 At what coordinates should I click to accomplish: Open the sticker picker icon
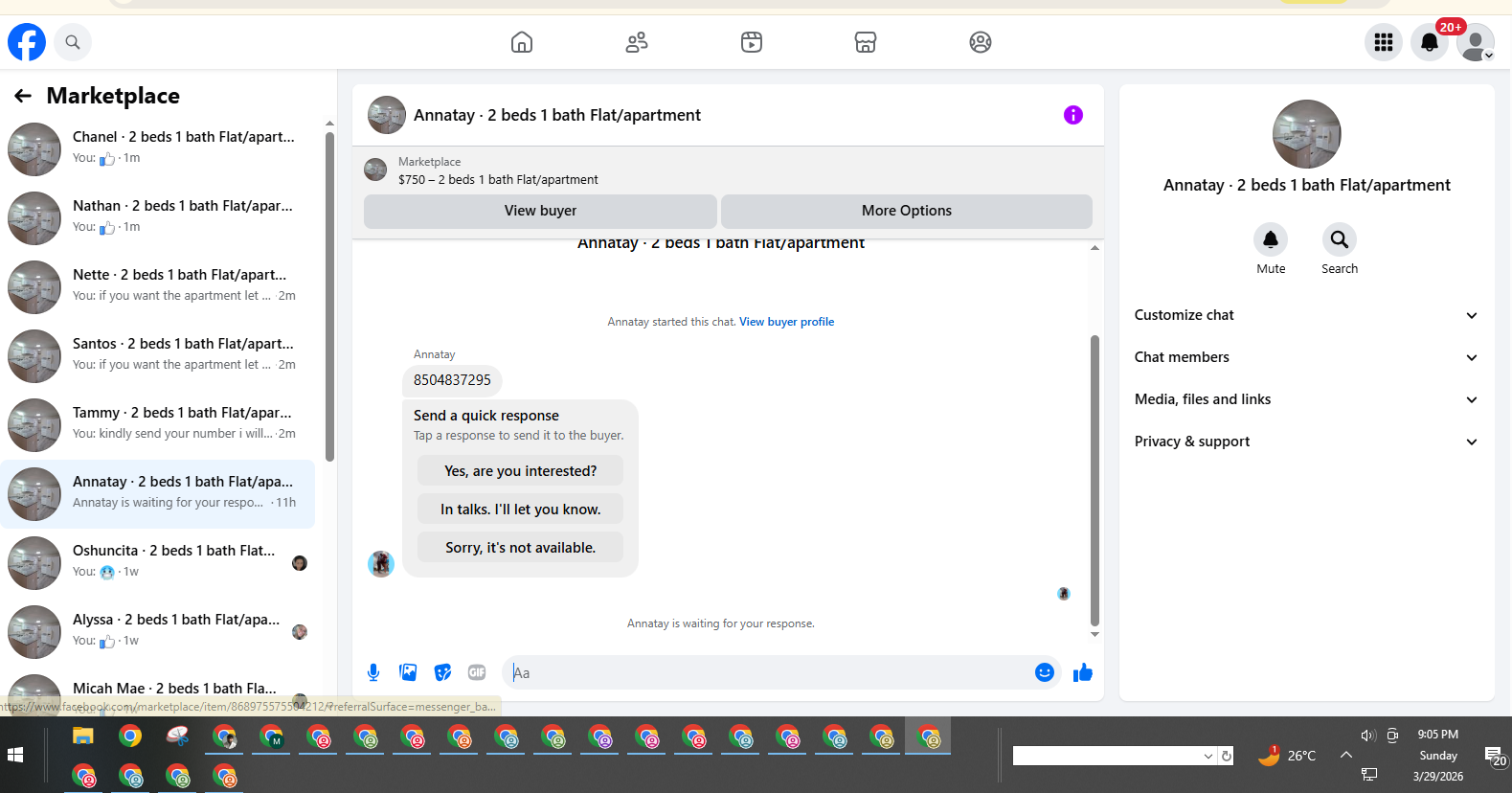coord(442,672)
